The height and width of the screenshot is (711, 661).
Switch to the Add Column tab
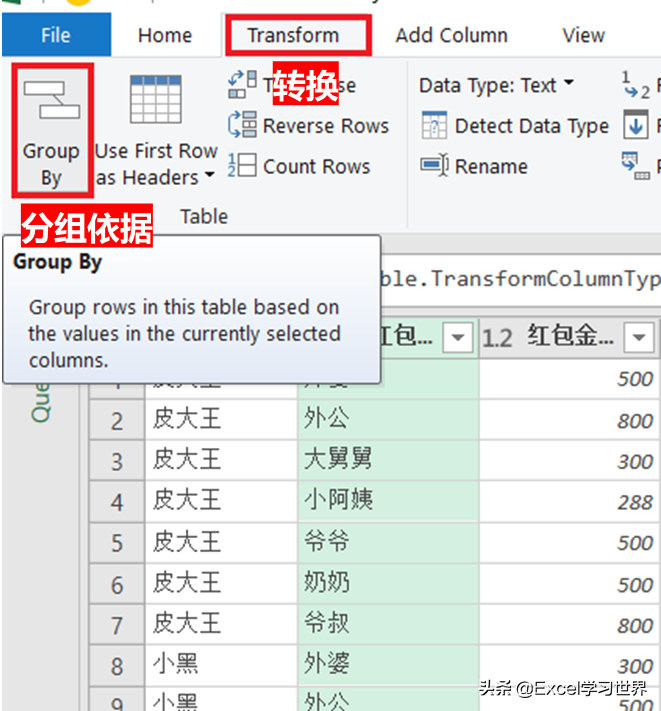point(452,35)
